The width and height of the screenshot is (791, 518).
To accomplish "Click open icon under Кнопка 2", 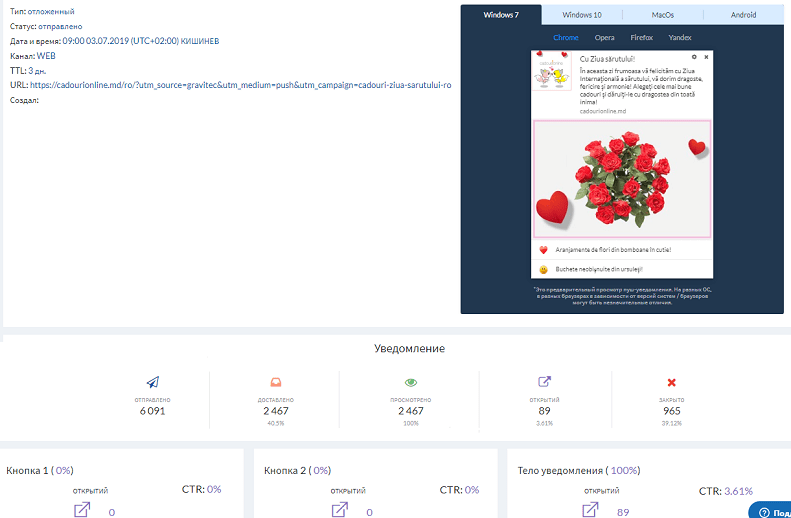I will click(340, 510).
